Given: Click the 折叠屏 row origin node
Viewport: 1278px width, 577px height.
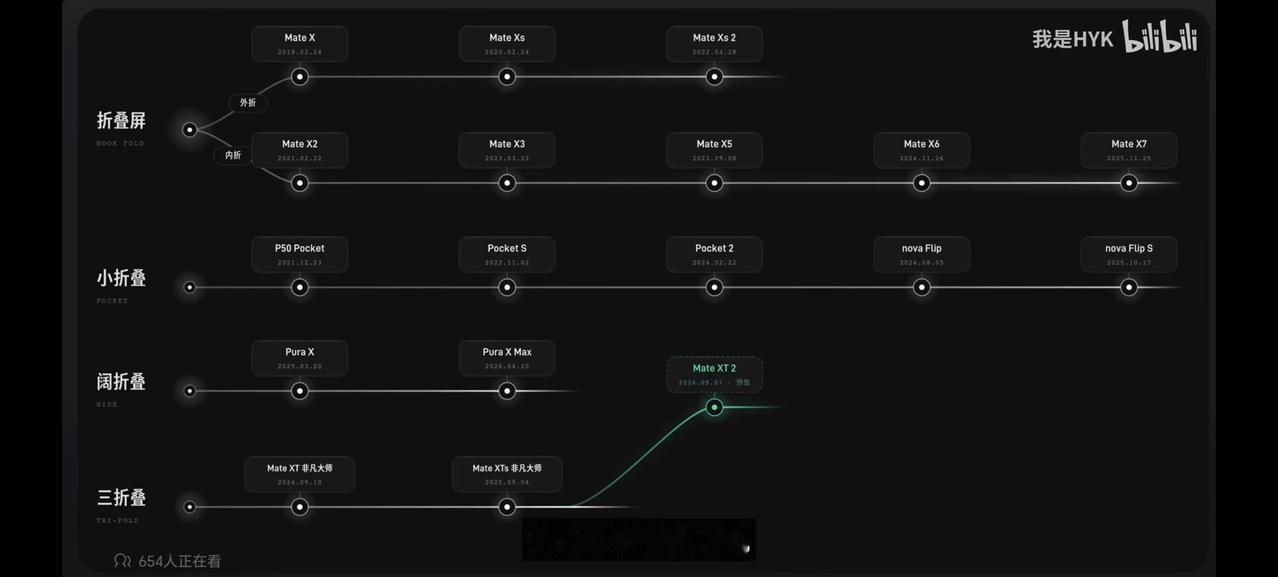Looking at the screenshot, I should pyautogui.click(x=189, y=129).
